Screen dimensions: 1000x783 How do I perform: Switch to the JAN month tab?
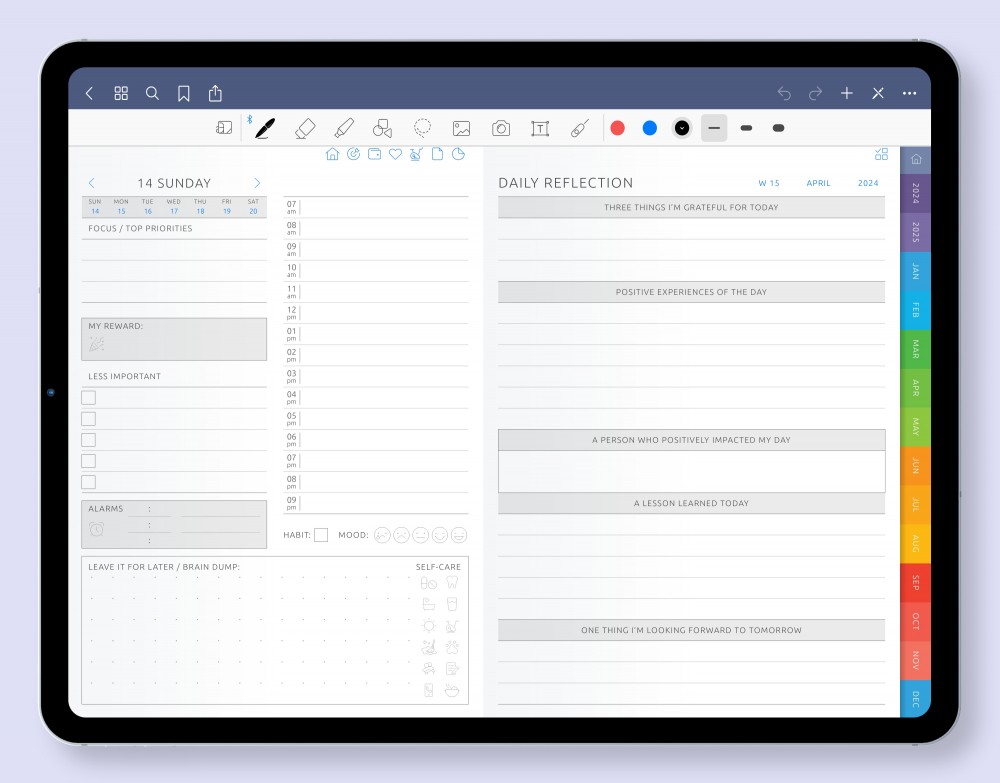915,272
